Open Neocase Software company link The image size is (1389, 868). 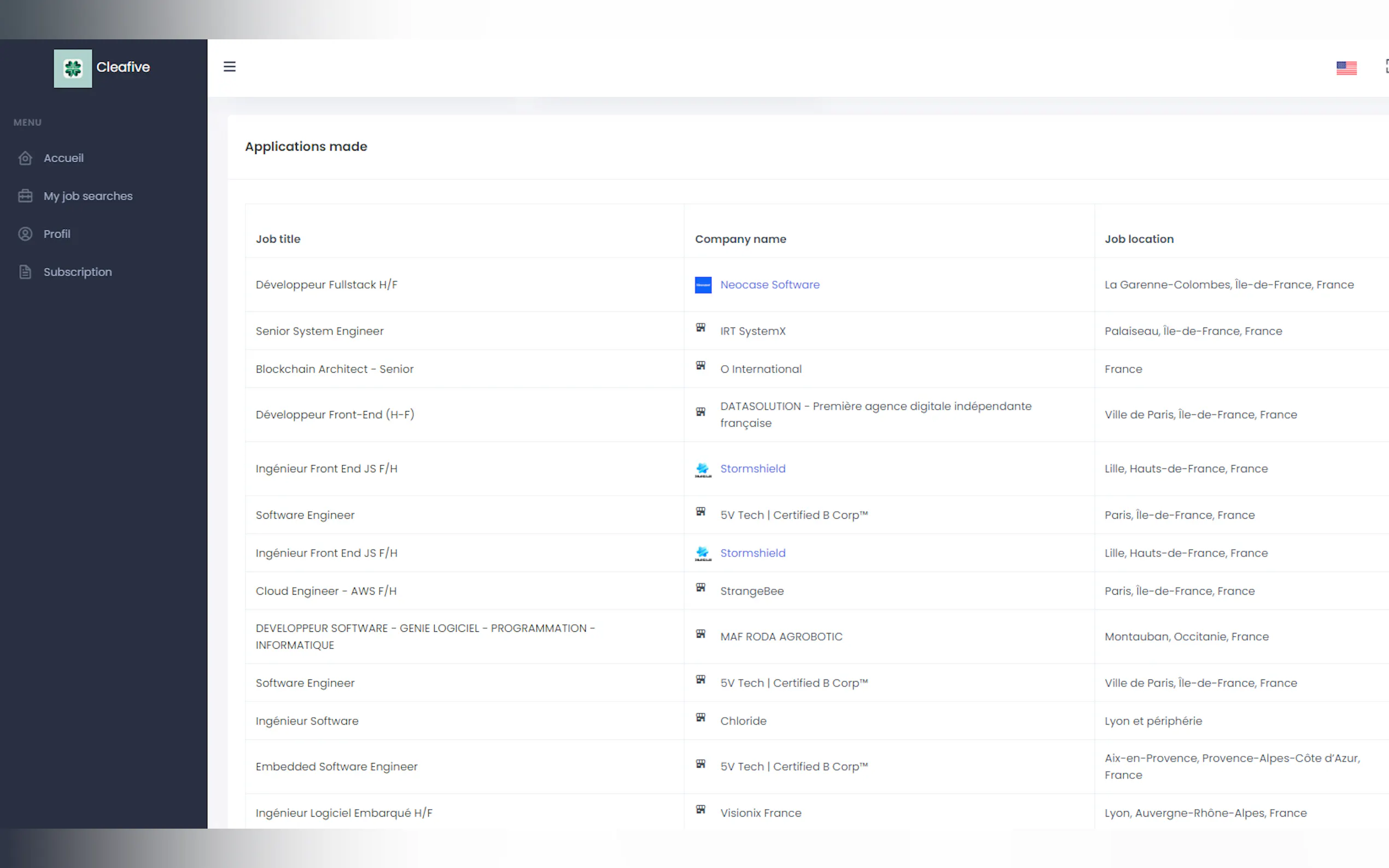coord(769,285)
